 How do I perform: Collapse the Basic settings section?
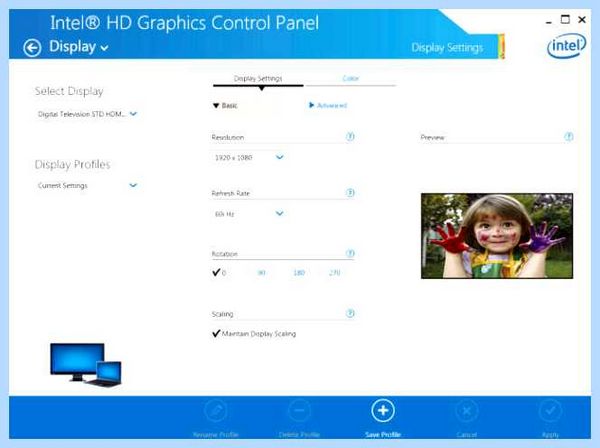click(225, 106)
